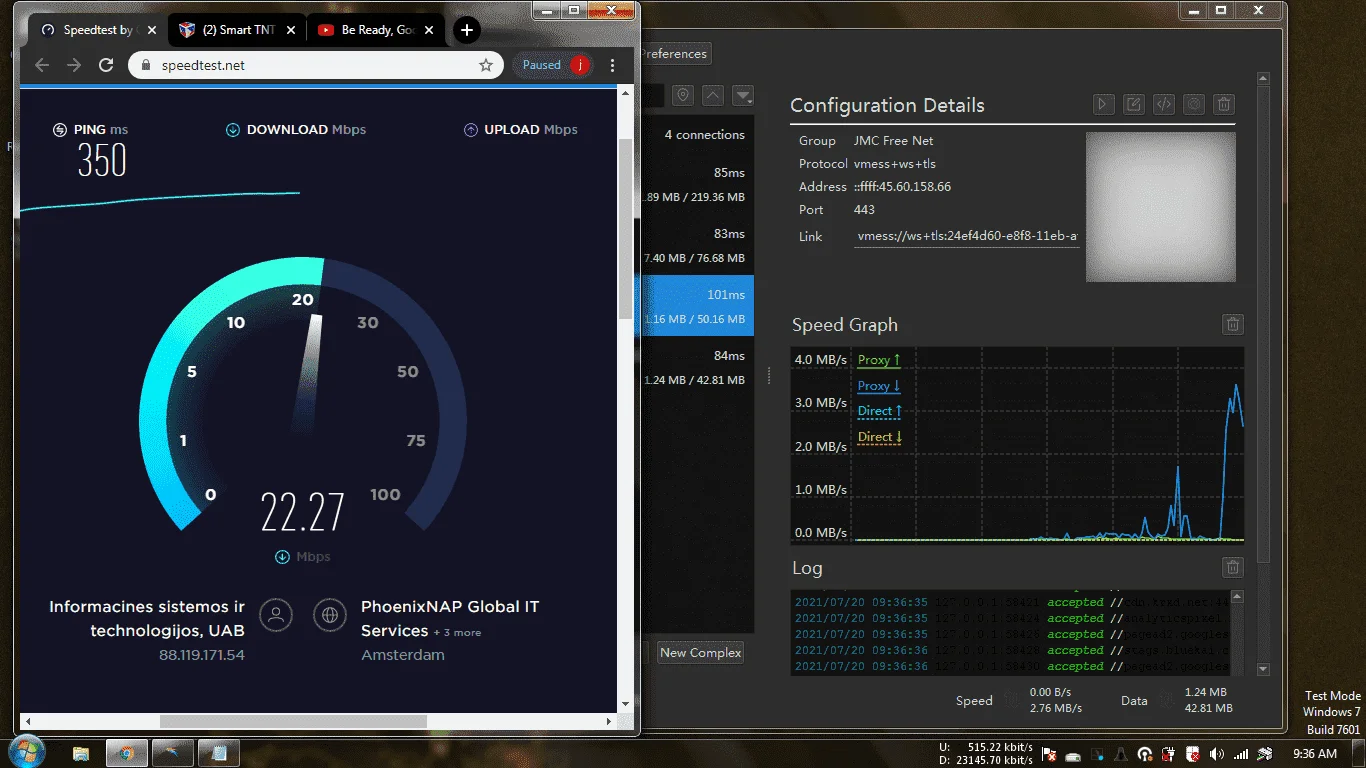Click the Chrome taskbar button
The image size is (1366, 768).
click(x=127, y=753)
